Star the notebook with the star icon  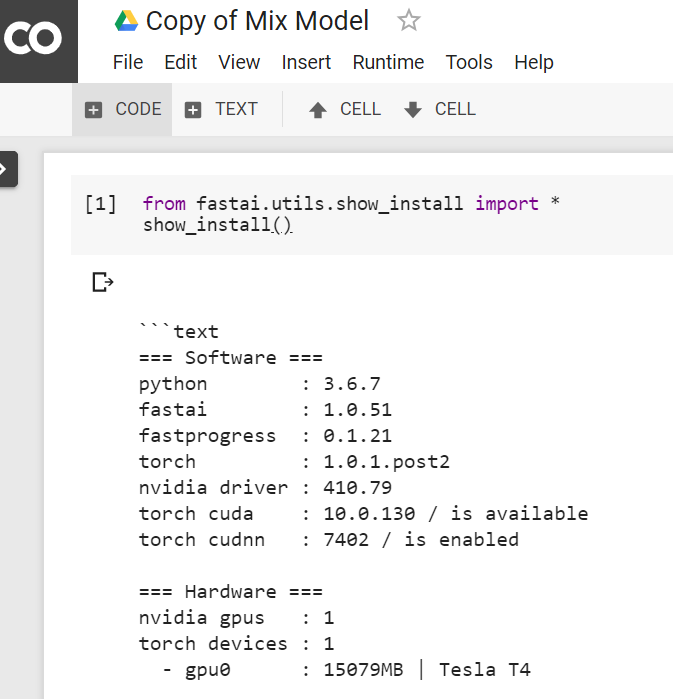[x=408, y=21]
